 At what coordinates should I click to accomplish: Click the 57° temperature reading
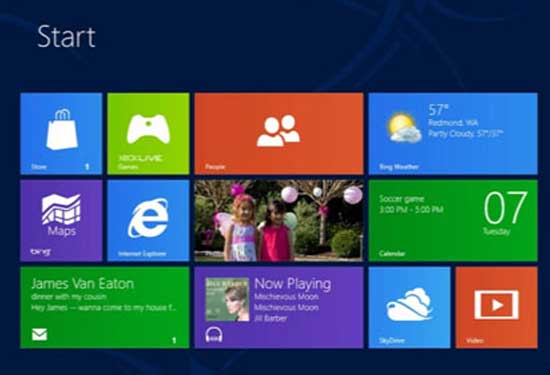pyautogui.click(x=438, y=110)
